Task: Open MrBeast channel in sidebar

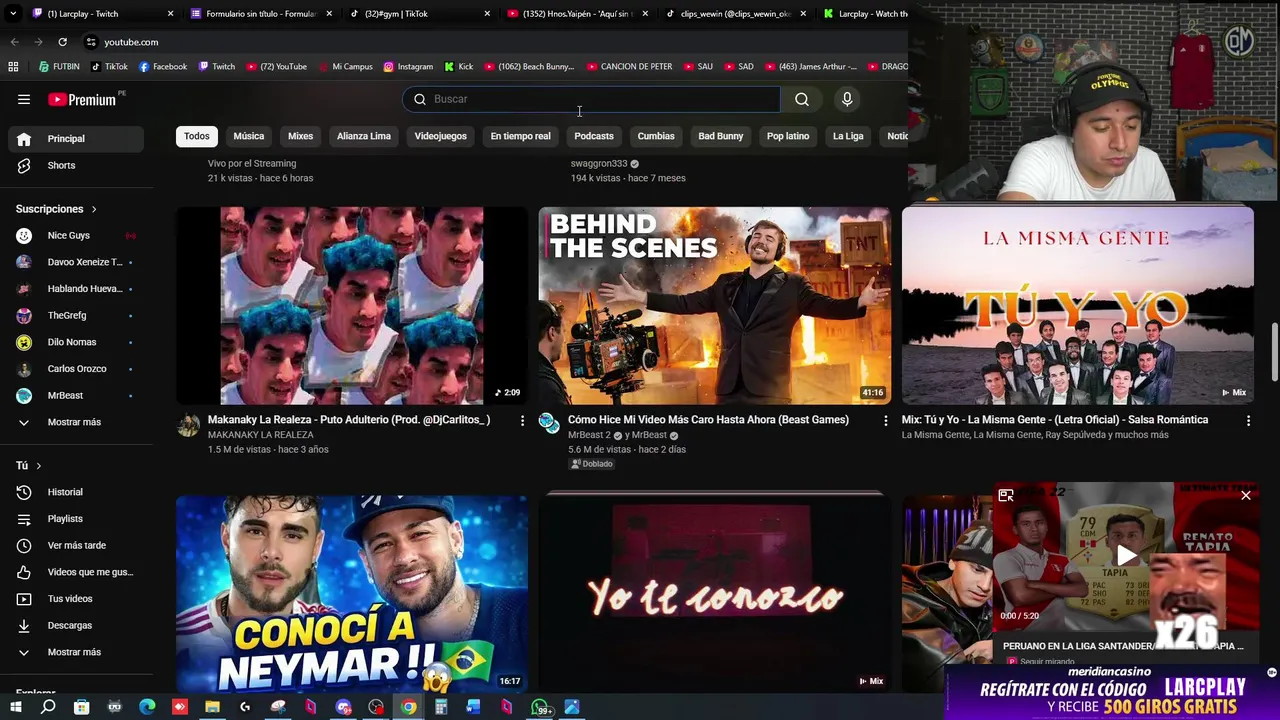Action: point(76,395)
